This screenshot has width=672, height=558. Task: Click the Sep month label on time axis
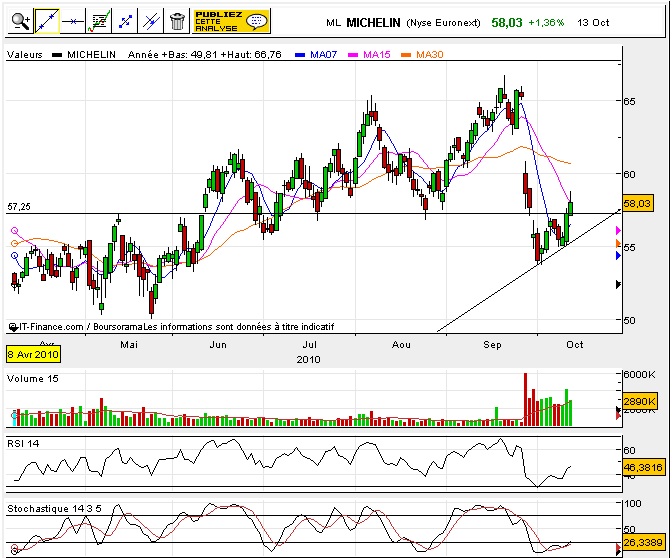492,345
